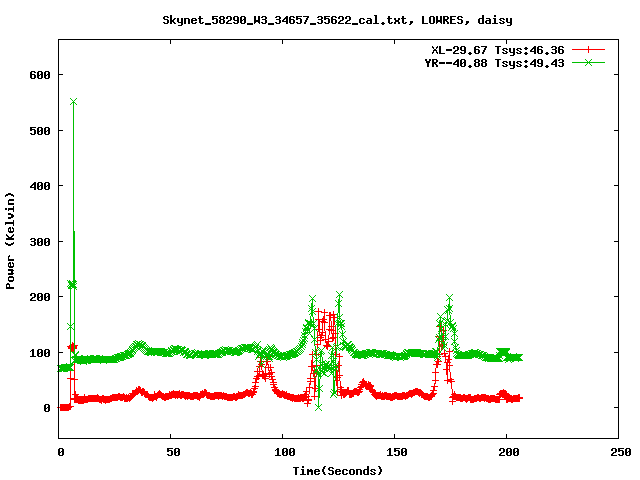Click the red legend line sample
The image size is (640, 480).
click(588, 50)
